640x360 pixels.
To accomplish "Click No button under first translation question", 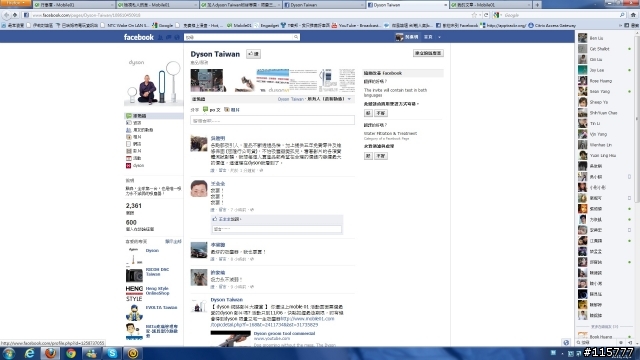I will pyautogui.click(x=381, y=113).
